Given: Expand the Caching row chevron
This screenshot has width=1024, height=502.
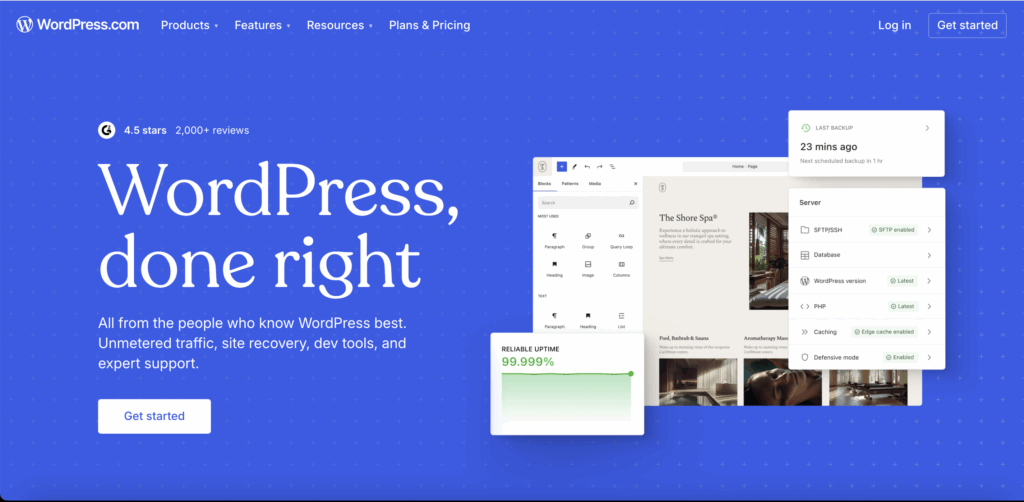Looking at the screenshot, I should click(x=929, y=332).
